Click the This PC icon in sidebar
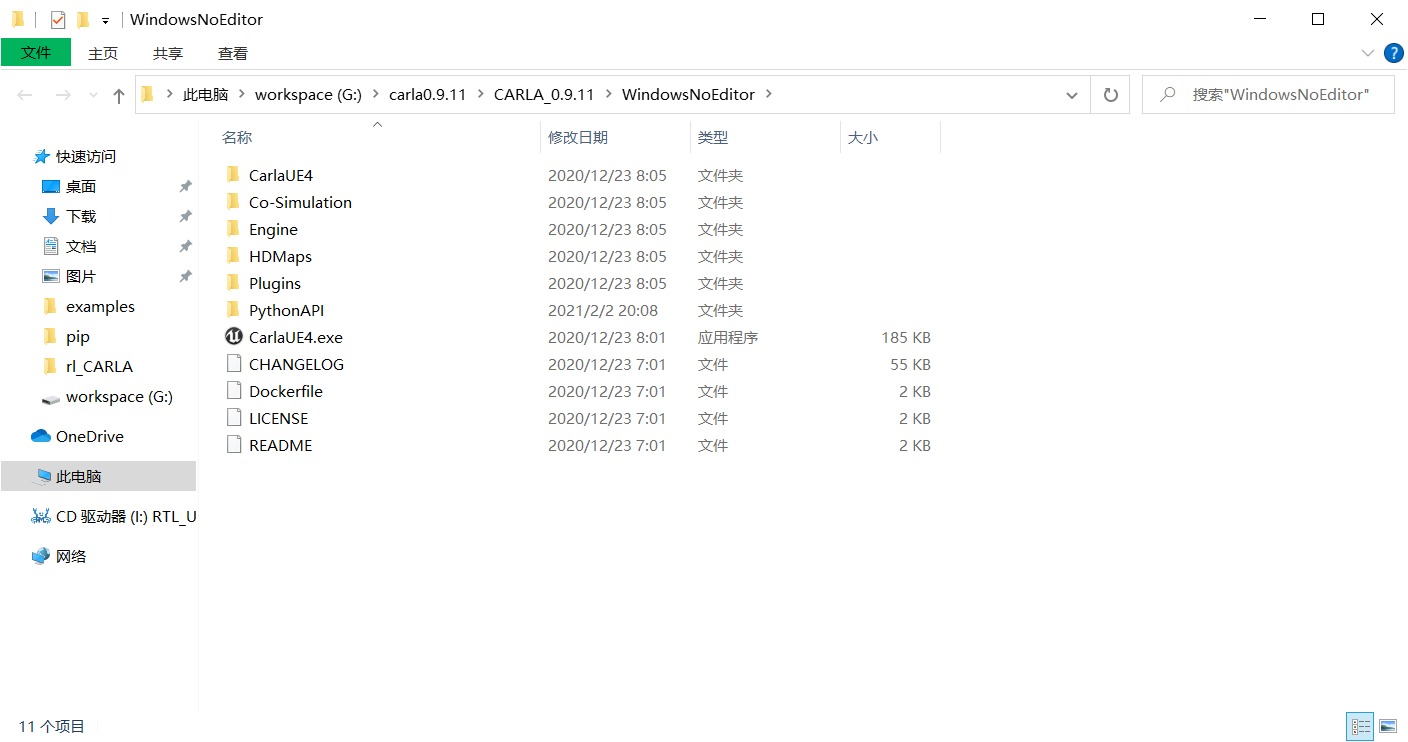The width and height of the screenshot is (1408, 742). click(43, 477)
